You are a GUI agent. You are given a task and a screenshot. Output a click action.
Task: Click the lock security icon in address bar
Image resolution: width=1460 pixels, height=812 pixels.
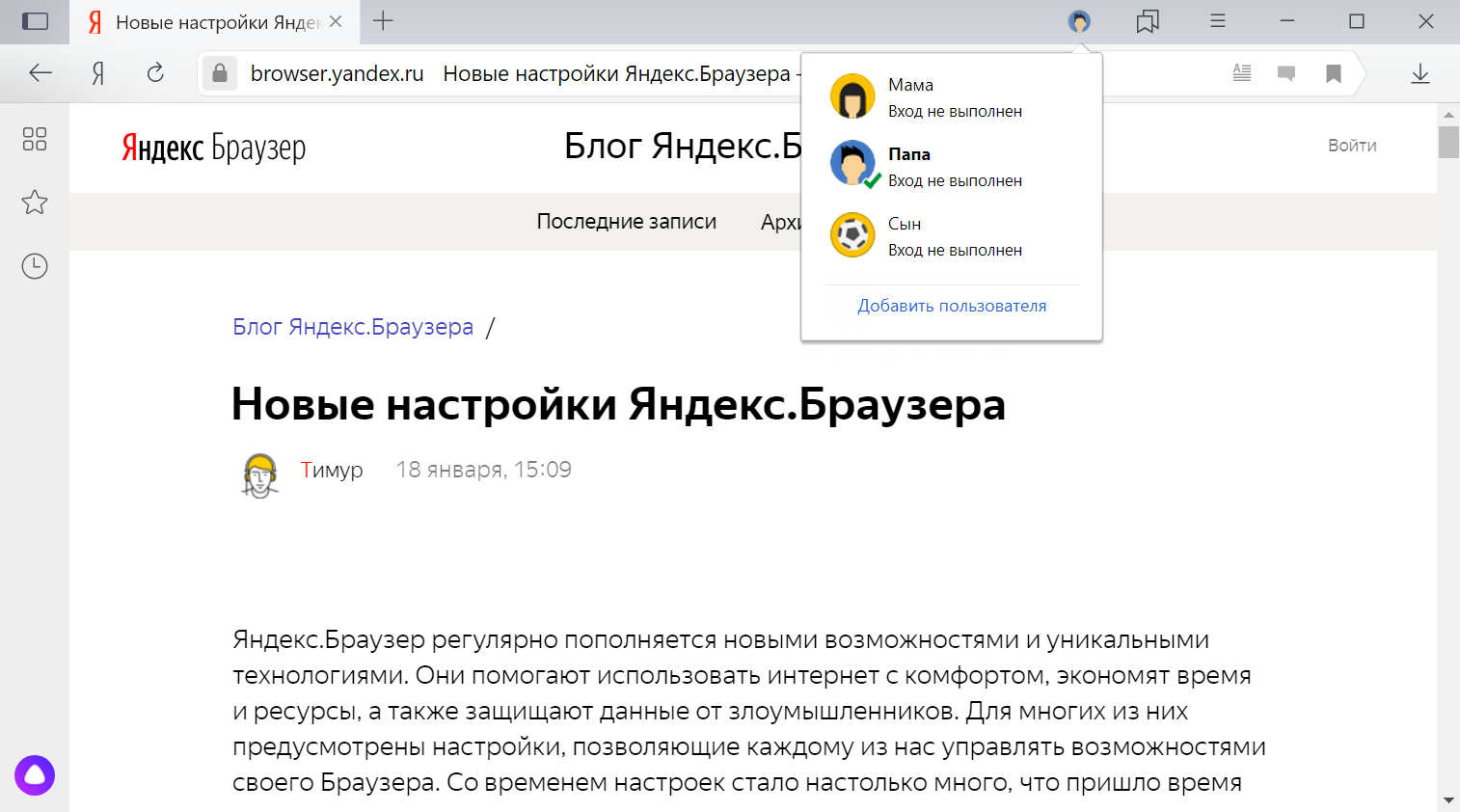220,73
